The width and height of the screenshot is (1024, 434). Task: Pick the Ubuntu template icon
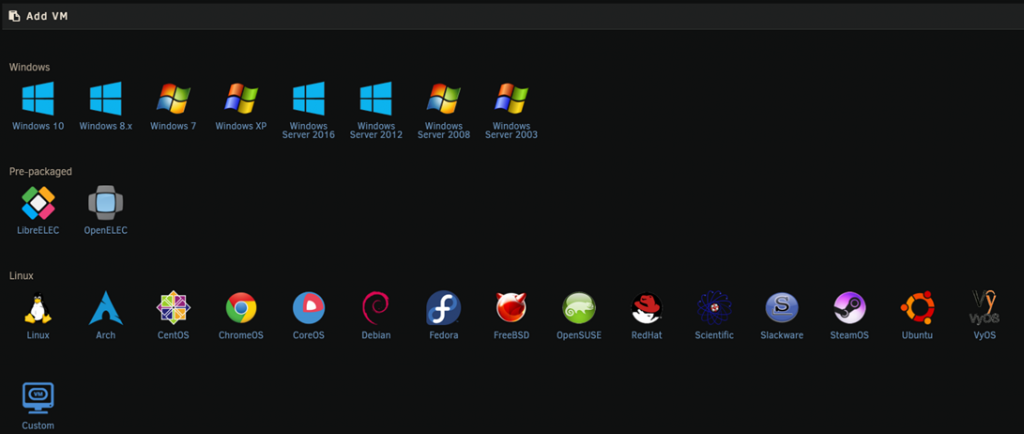click(x=917, y=308)
